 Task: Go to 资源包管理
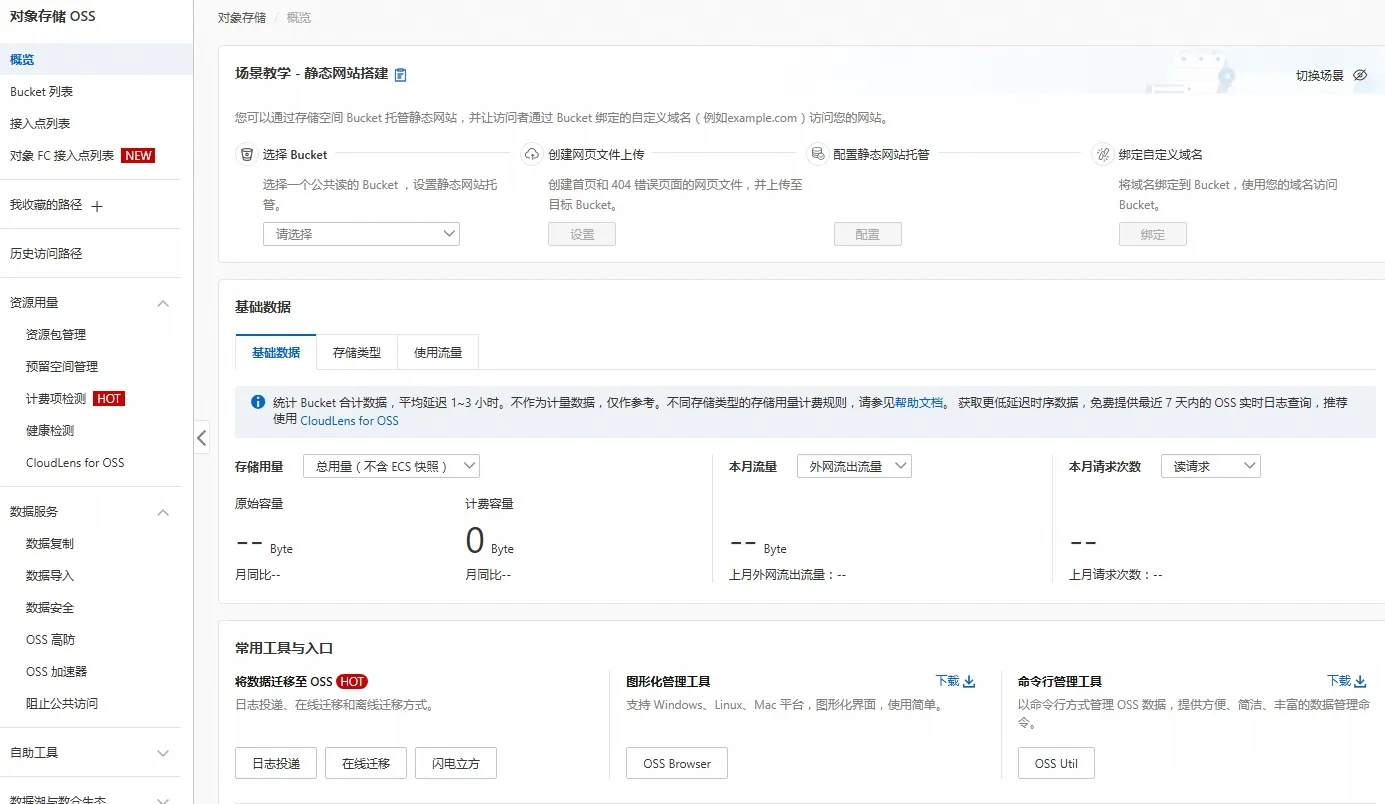[56, 335]
